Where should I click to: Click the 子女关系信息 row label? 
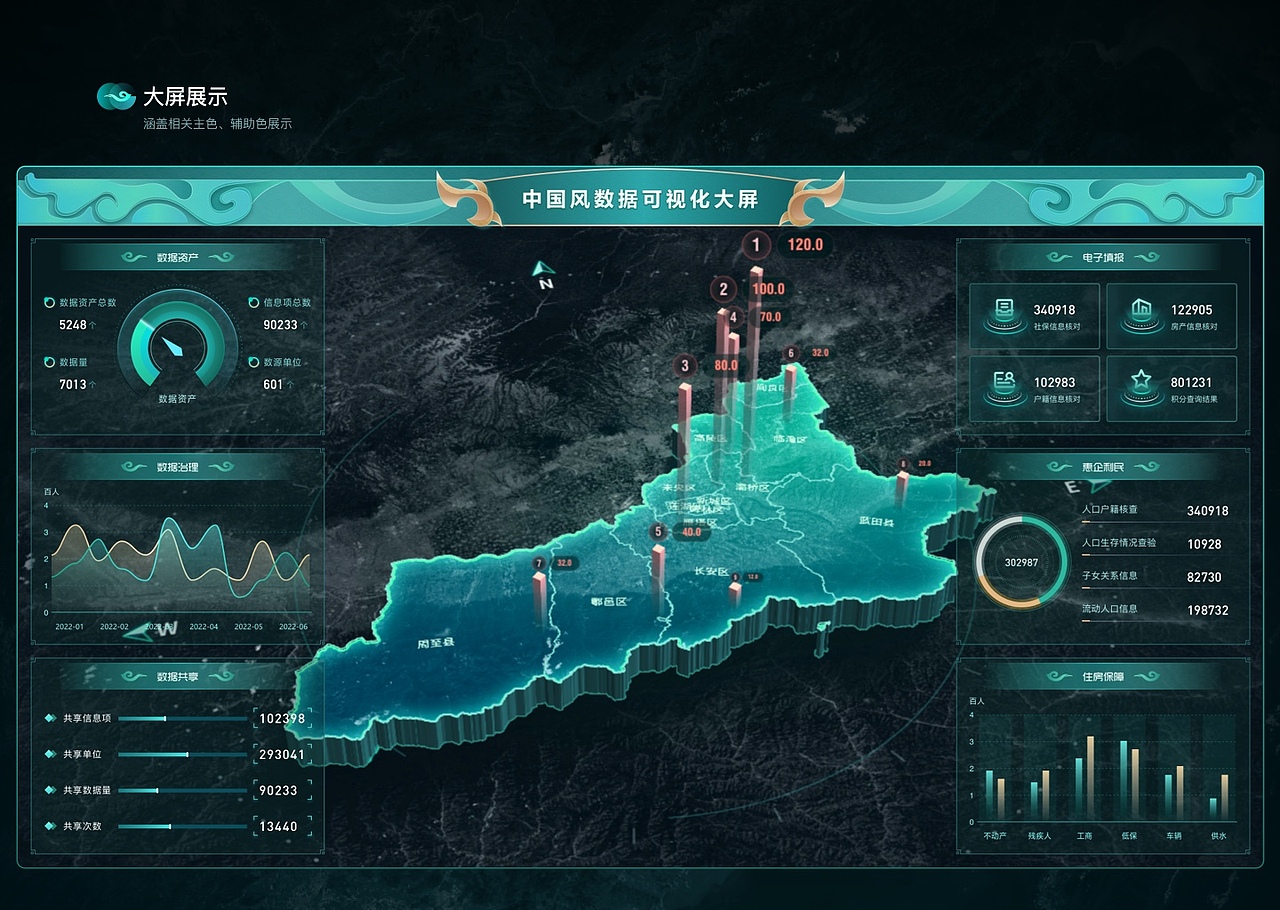(x=1110, y=575)
